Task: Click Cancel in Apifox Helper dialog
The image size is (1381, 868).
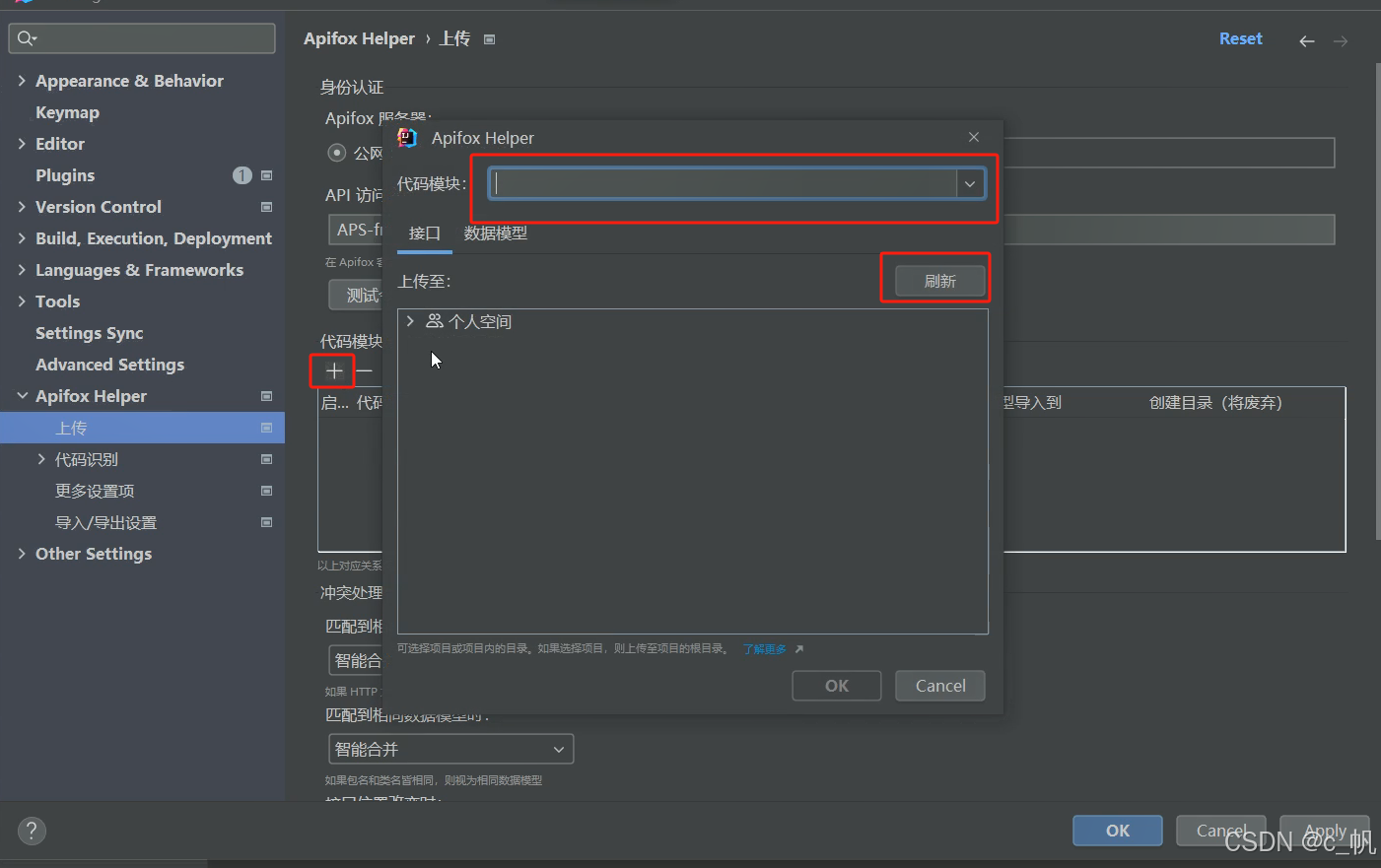Action: (940, 686)
